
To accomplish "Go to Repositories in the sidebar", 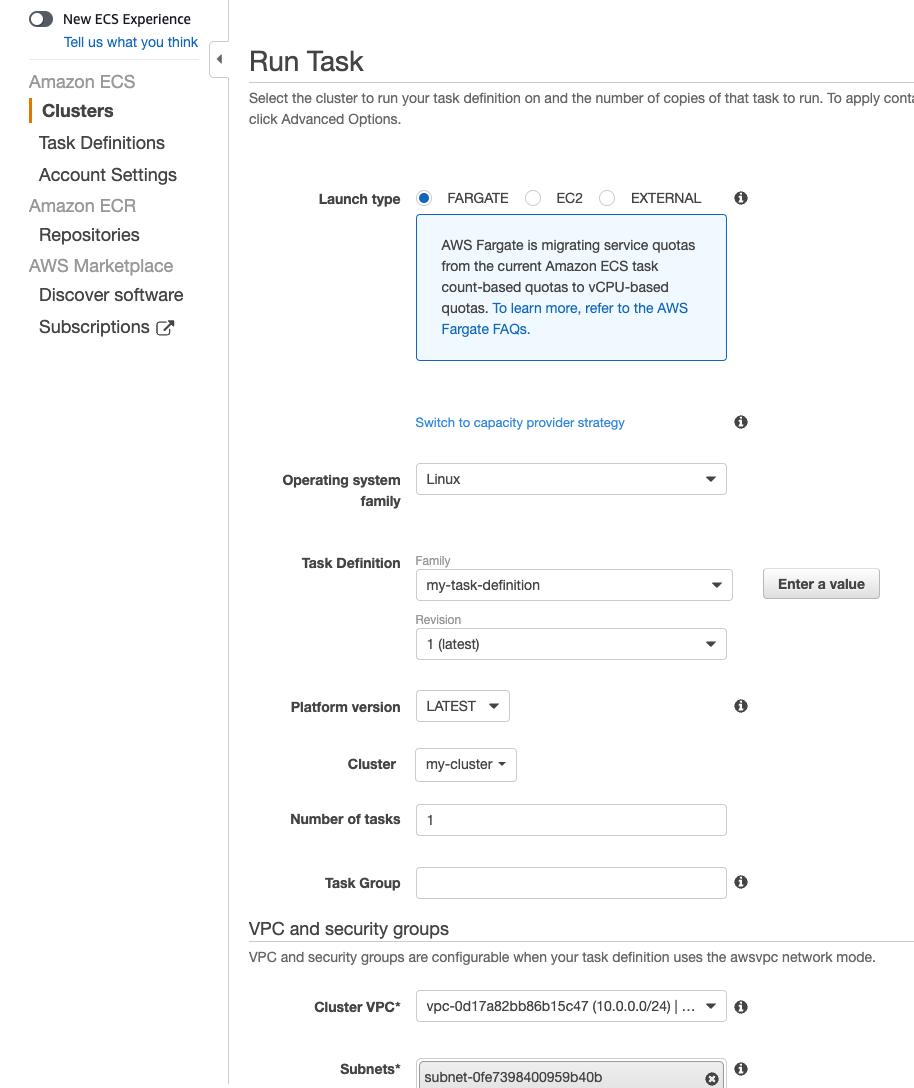I will 89,235.
